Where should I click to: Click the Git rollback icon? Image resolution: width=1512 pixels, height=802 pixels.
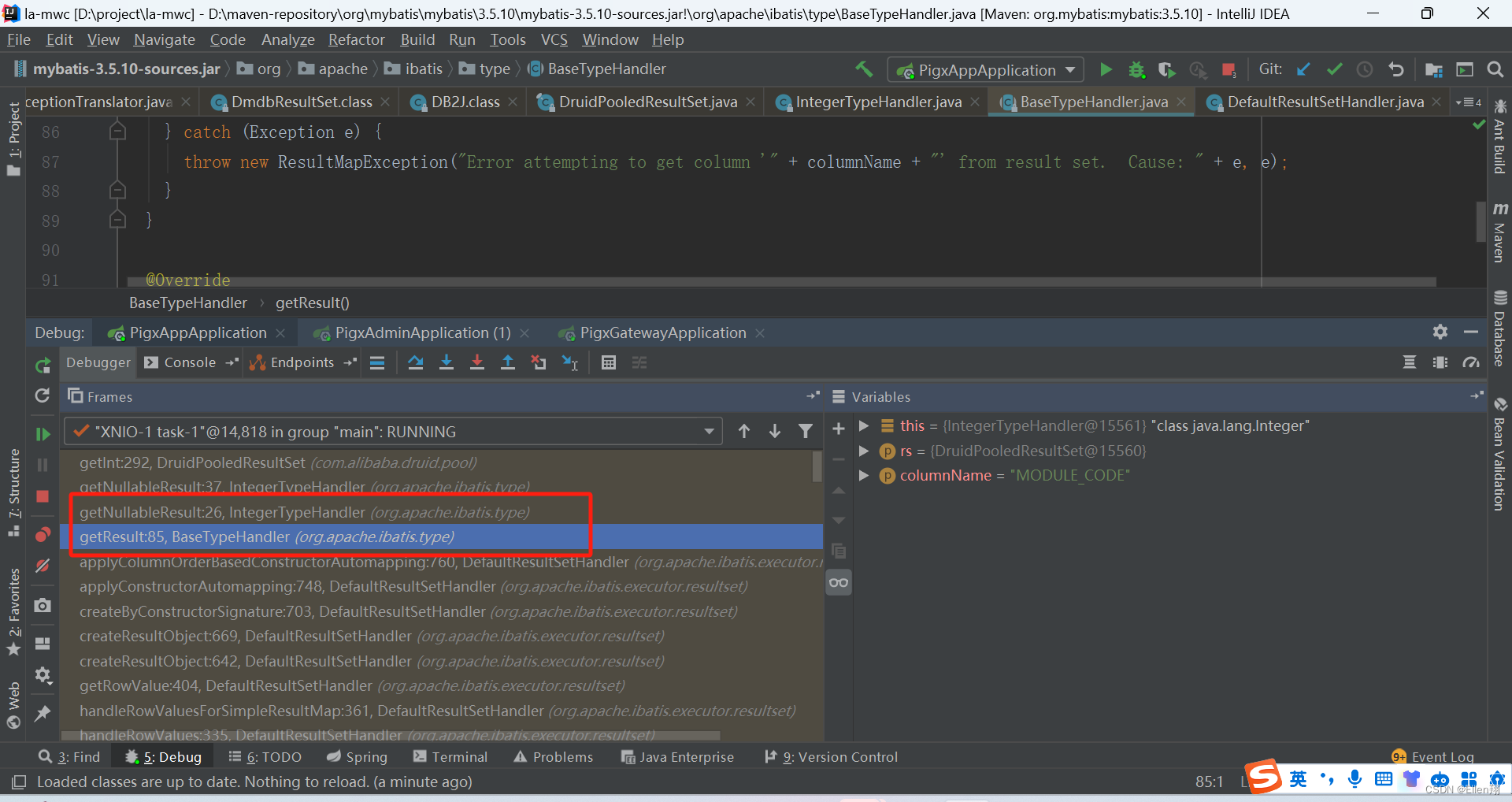tap(1395, 69)
